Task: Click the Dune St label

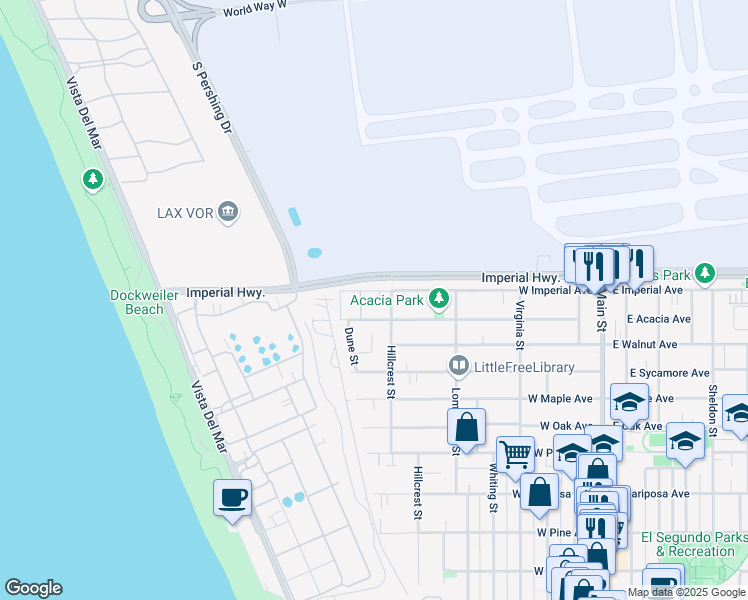Action: coord(352,346)
